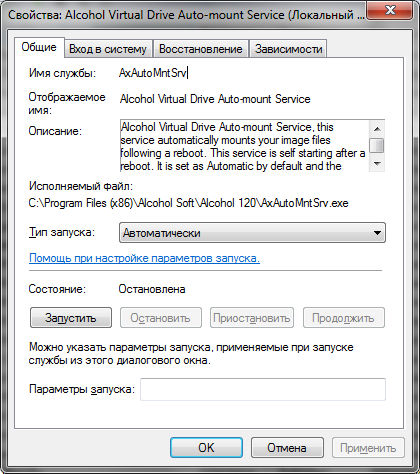
Task: Confirm with the OK button
Action: coord(206,448)
